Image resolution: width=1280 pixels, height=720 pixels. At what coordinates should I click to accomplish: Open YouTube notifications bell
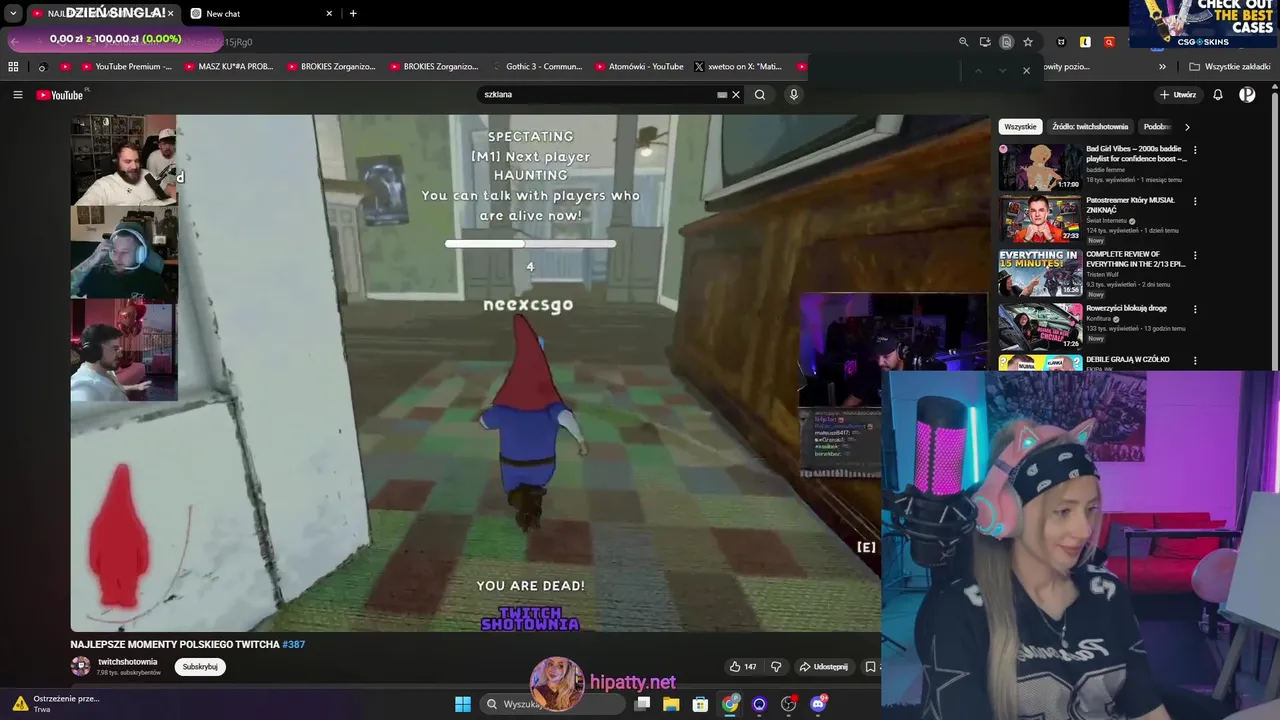[x=1218, y=95]
